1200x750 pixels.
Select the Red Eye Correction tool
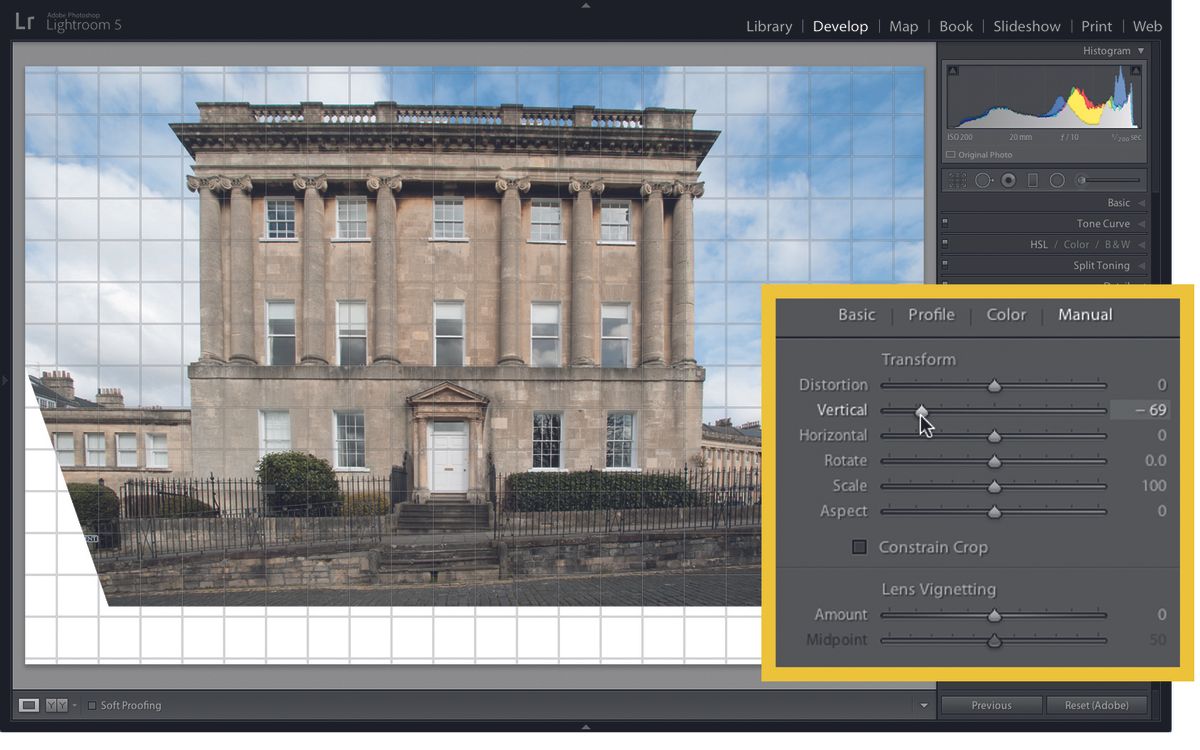tap(1005, 180)
